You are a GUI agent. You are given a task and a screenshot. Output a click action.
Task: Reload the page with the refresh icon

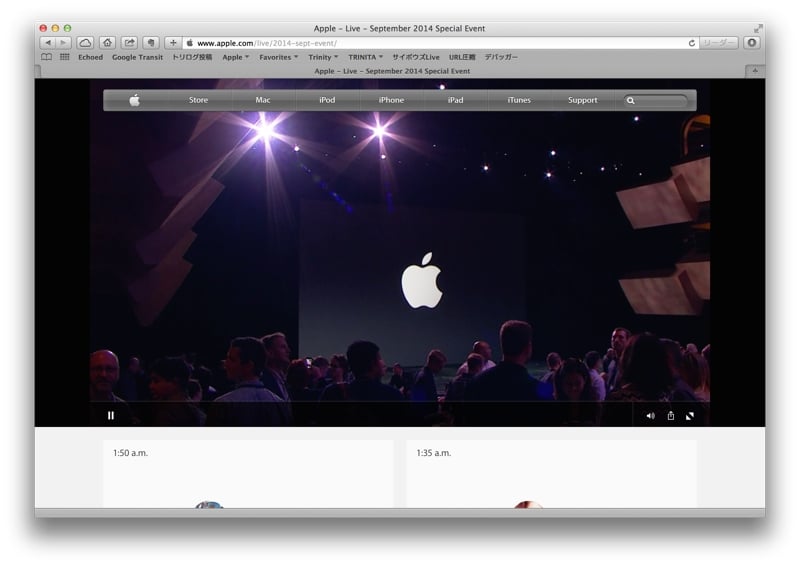click(691, 43)
